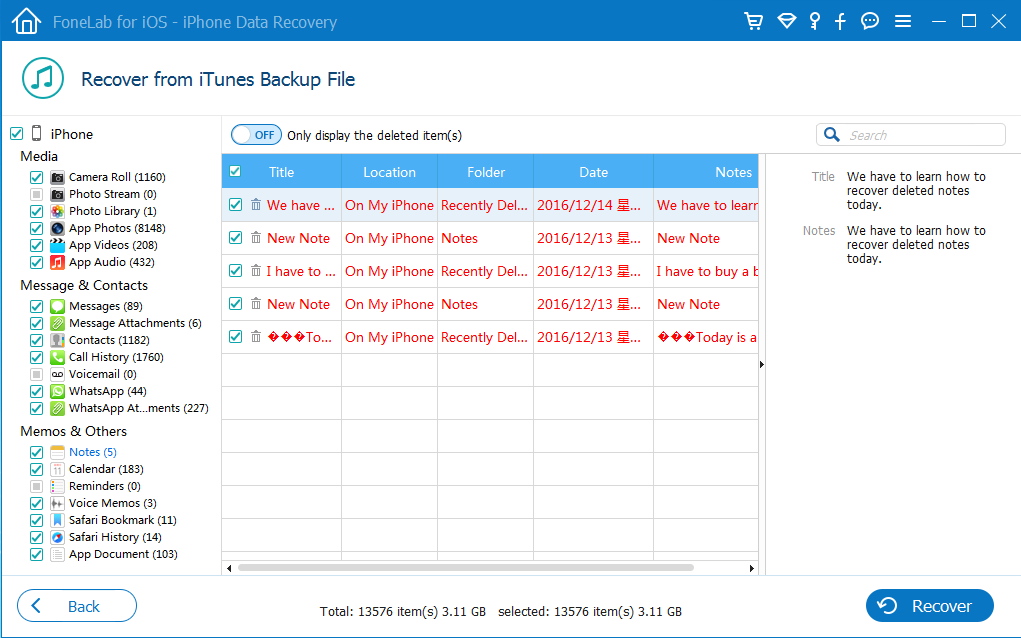Image resolution: width=1021 pixels, height=638 pixels.
Task: Open Contacts (1182) category
Action: tap(109, 340)
